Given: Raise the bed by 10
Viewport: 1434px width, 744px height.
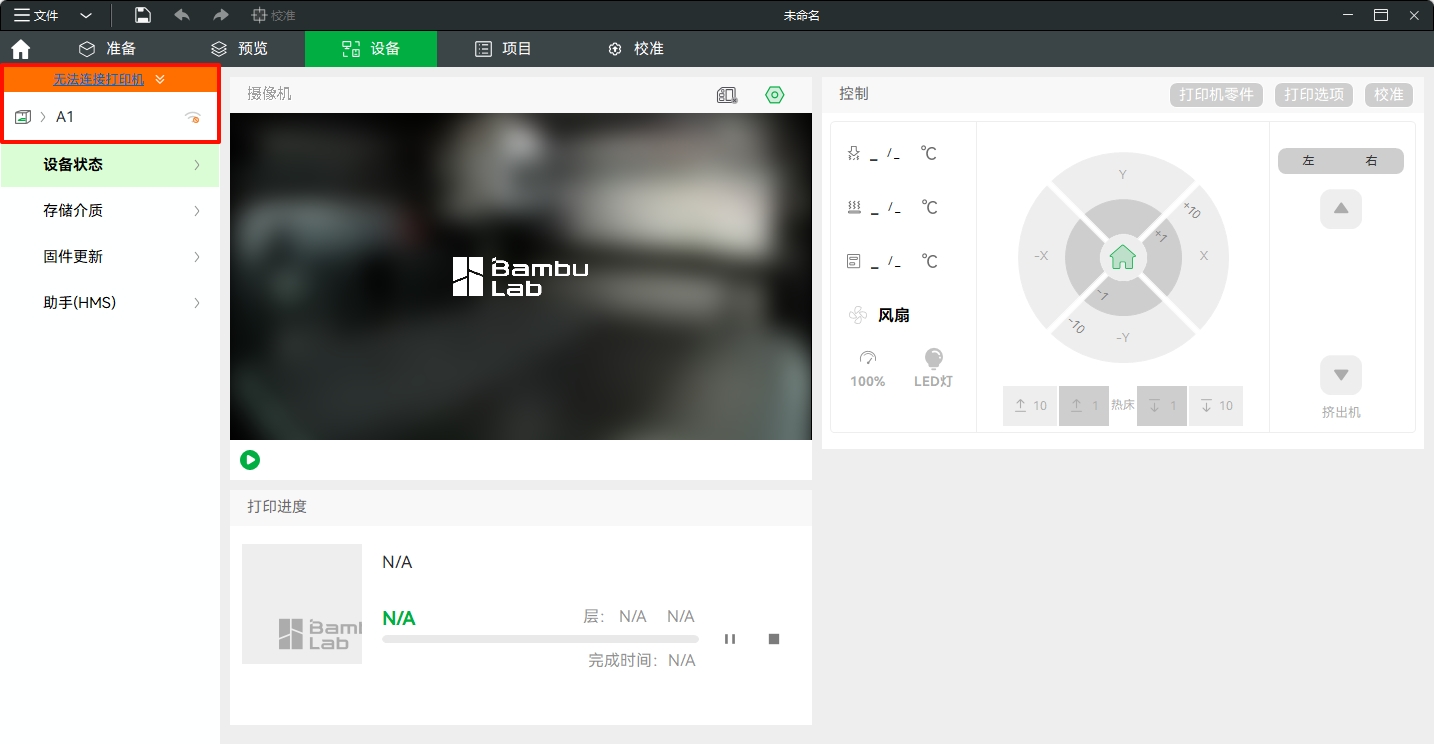Looking at the screenshot, I should click(x=1030, y=406).
